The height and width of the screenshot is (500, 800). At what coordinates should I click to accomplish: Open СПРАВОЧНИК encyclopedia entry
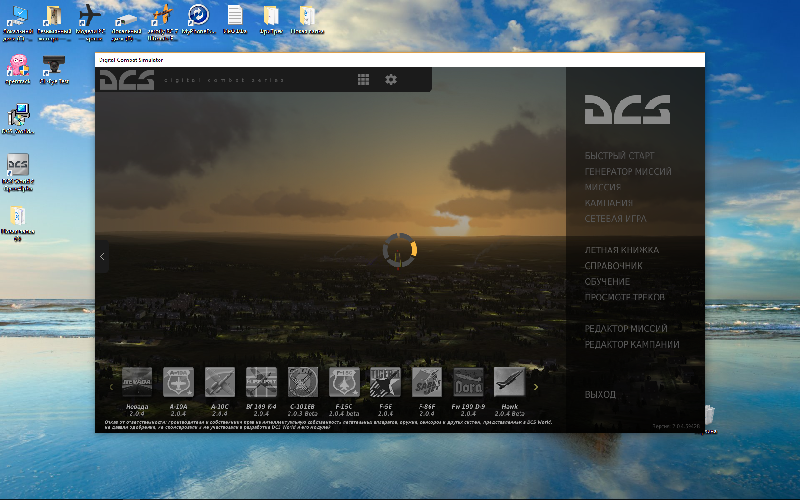613,265
